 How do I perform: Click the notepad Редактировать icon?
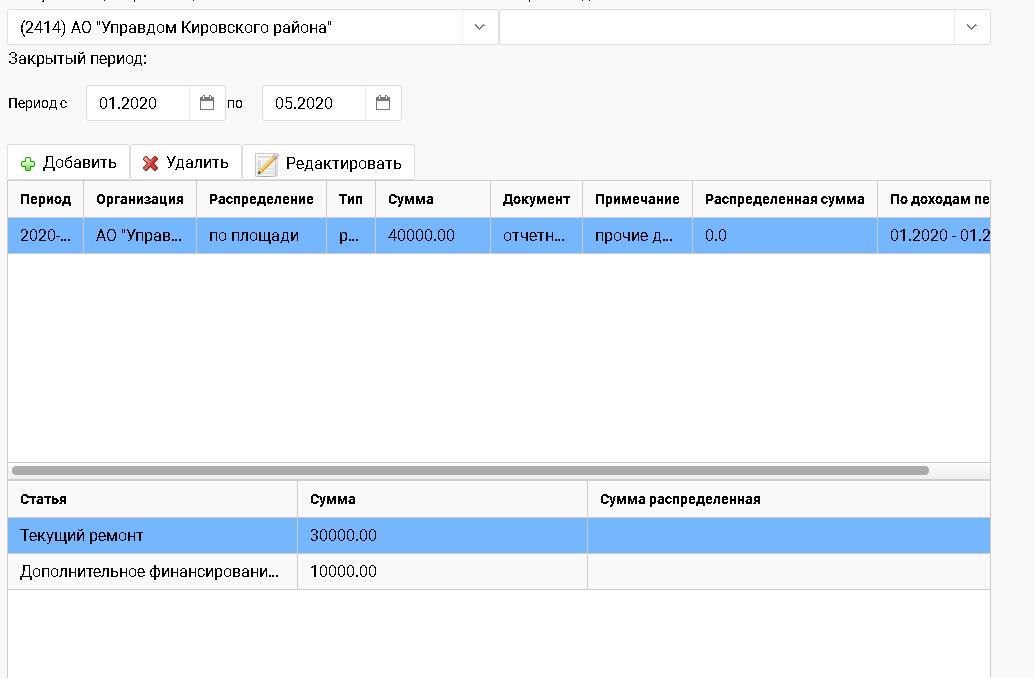[266, 164]
